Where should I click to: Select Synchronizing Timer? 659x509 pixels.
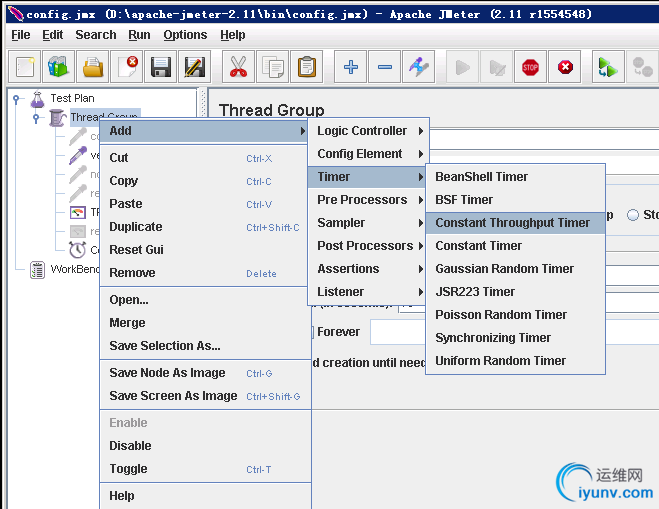[515, 338]
